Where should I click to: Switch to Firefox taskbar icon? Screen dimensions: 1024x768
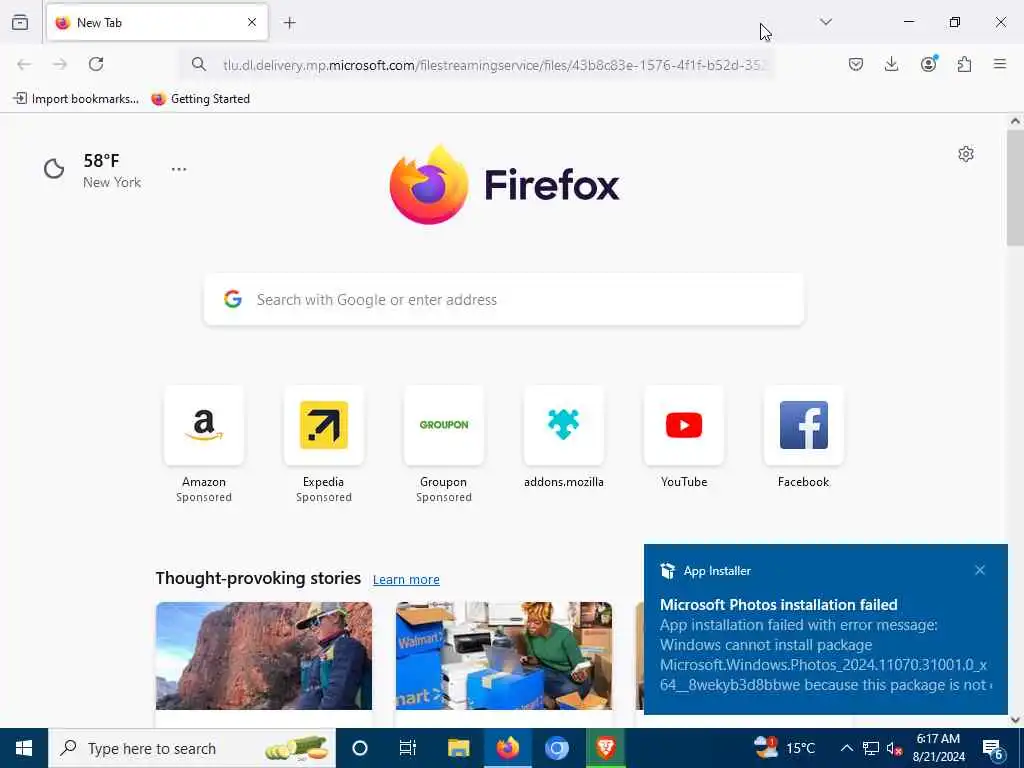tap(507, 748)
